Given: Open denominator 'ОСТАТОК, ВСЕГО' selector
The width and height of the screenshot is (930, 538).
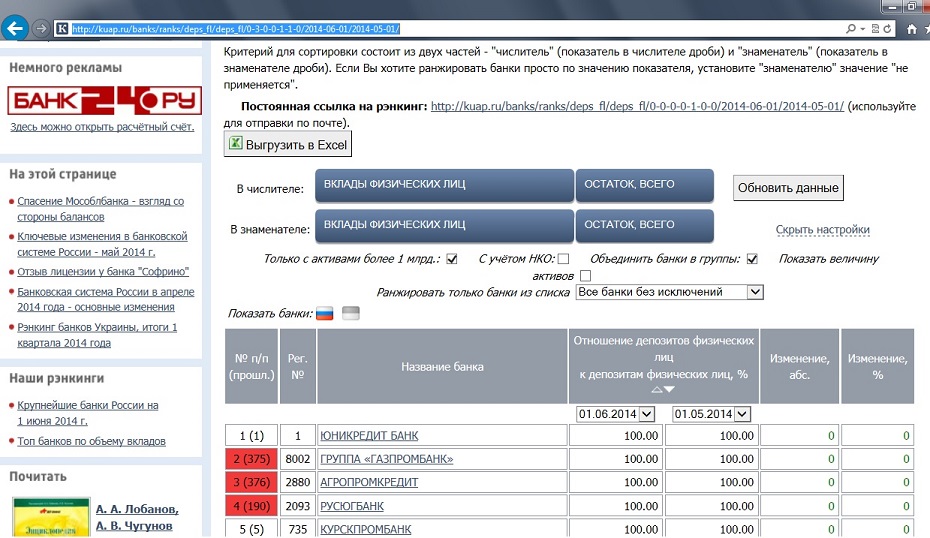Looking at the screenshot, I should [x=644, y=226].
